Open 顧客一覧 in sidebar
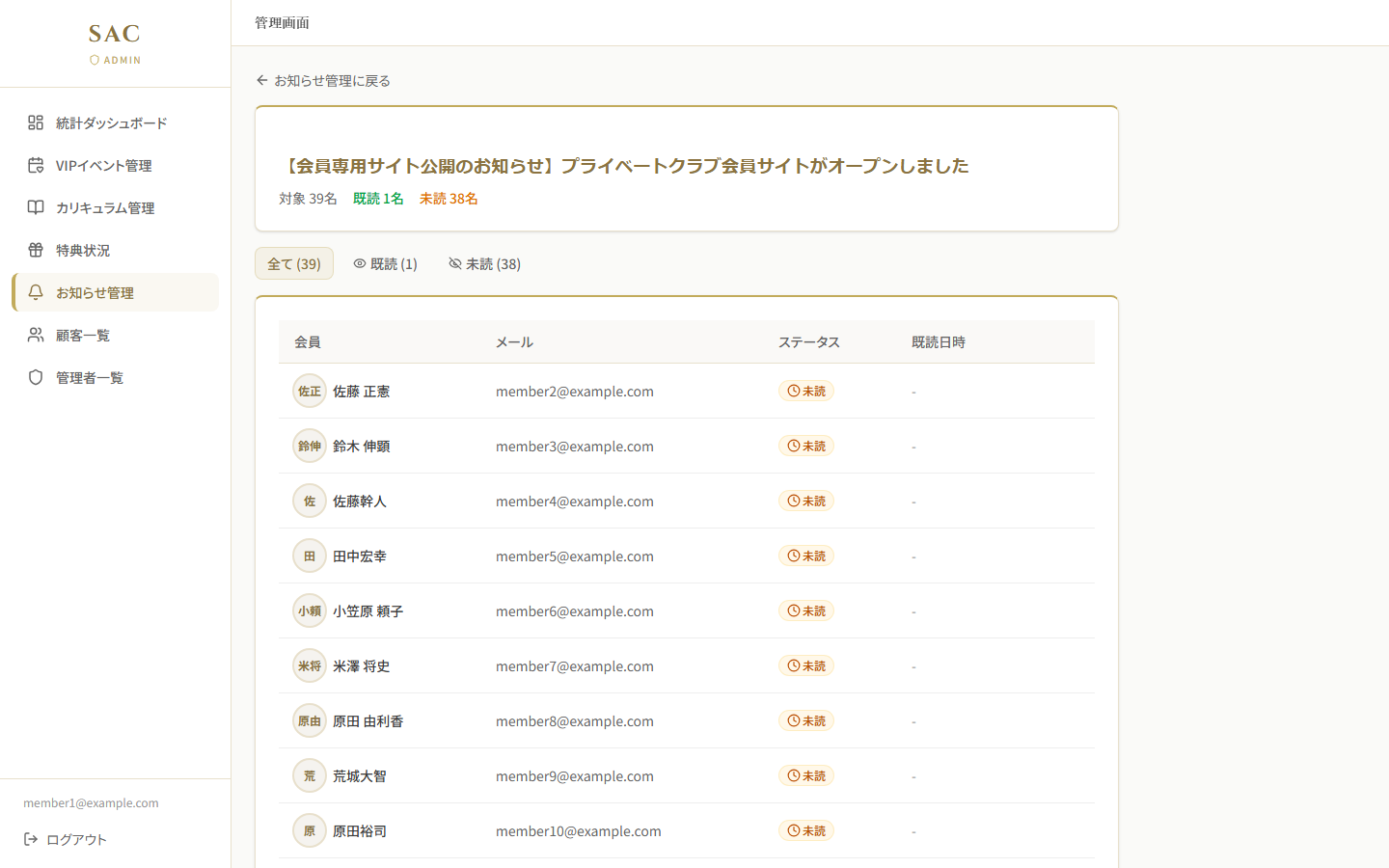The image size is (1389, 868). pos(116,335)
